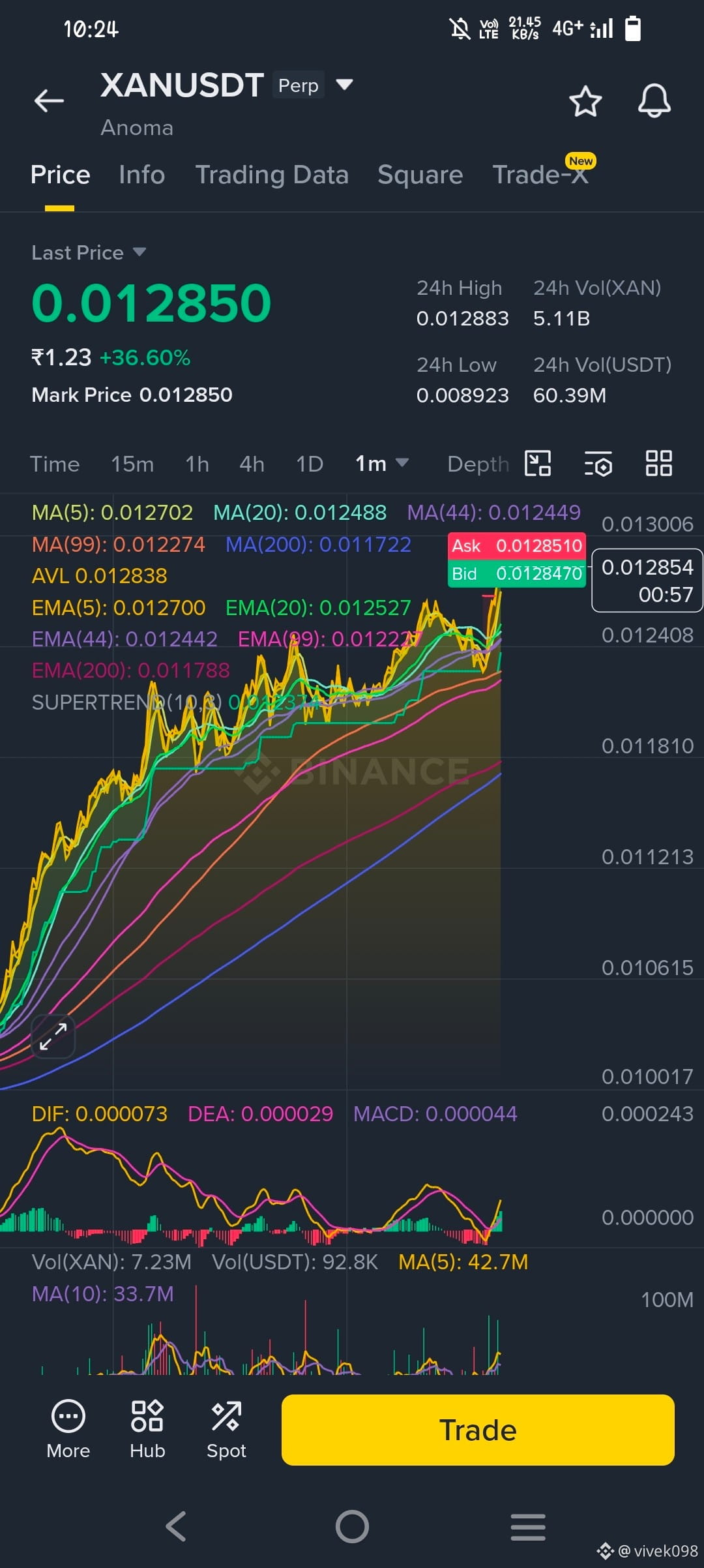Tap 24h Vol(USDT) value 60.39M
Screen dimensions: 704x1568
point(570,395)
